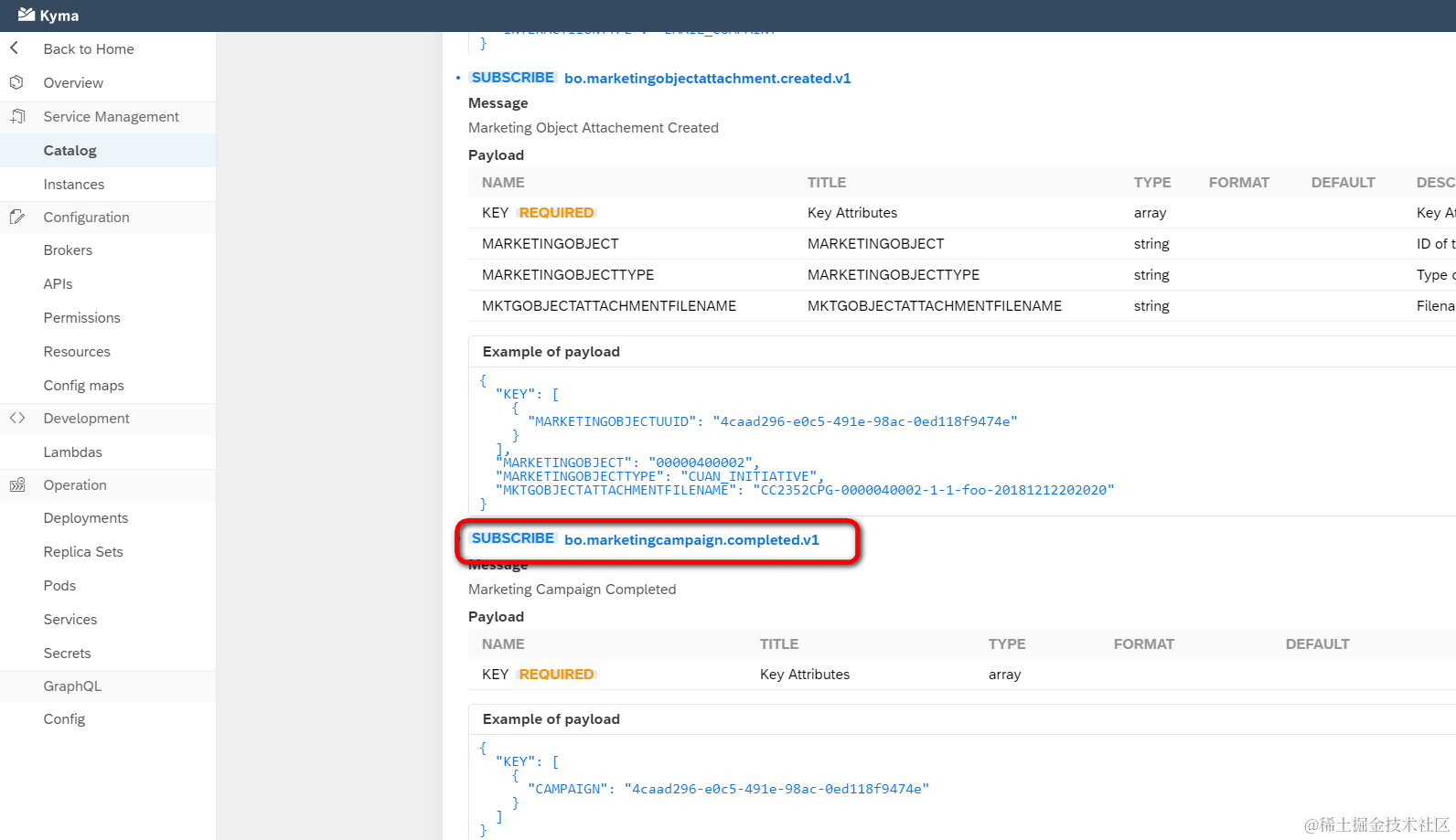Click NAME column header in first table
Image resolution: width=1456 pixels, height=840 pixels.
pyautogui.click(x=503, y=183)
